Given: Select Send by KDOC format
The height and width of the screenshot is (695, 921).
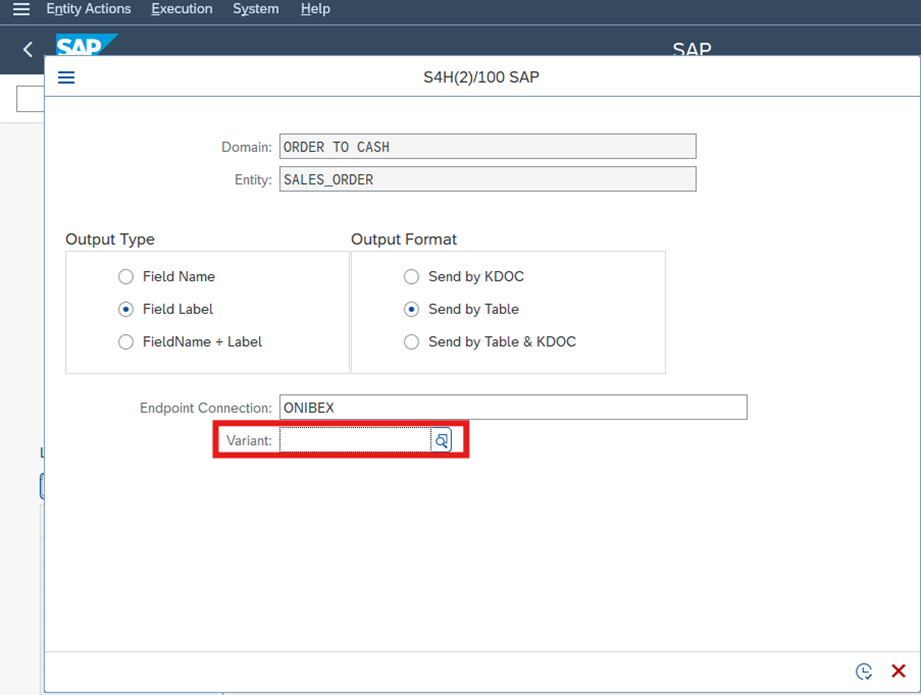Looking at the screenshot, I should point(411,277).
